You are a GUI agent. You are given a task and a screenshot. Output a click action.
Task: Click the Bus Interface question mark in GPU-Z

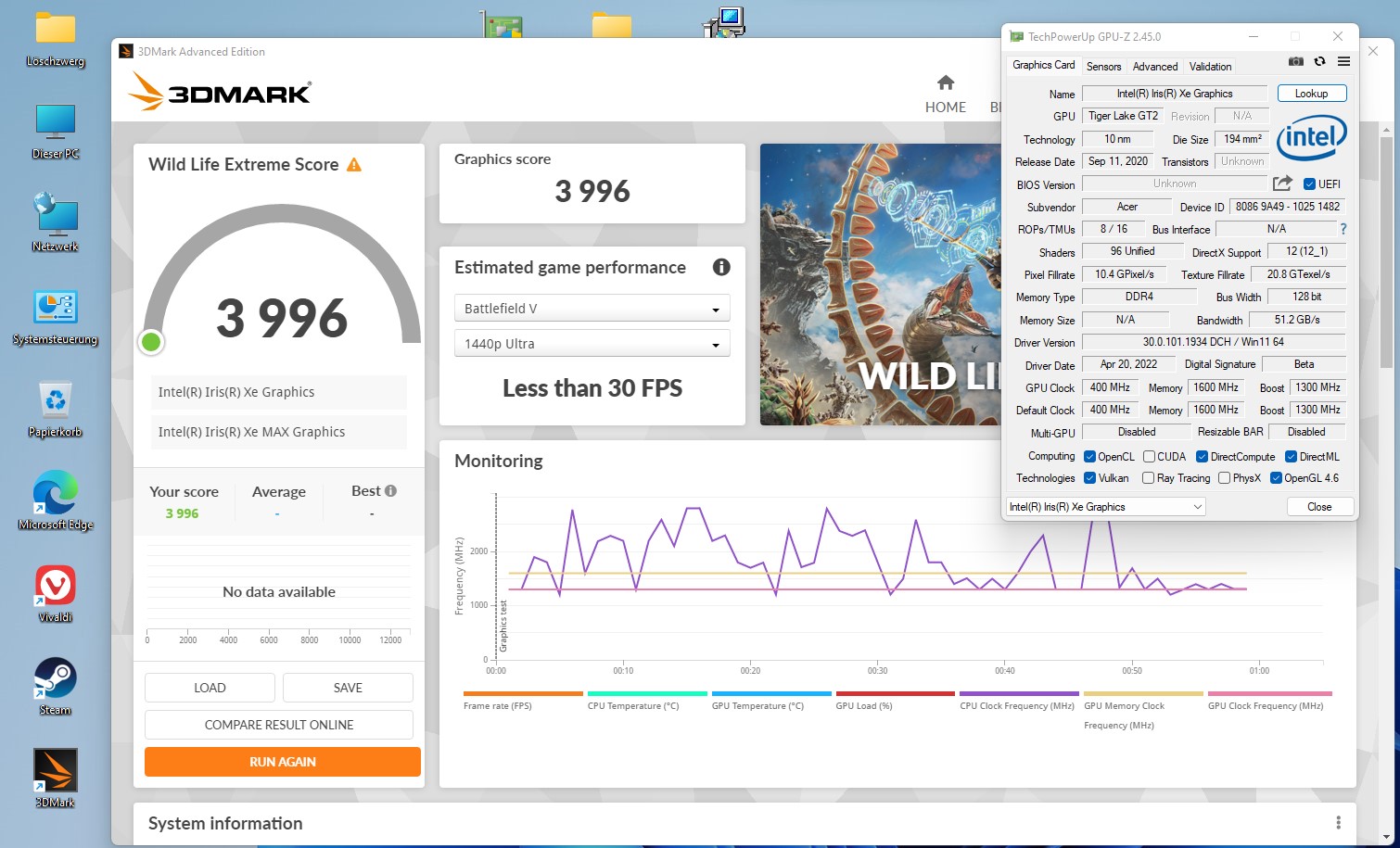1343,229
